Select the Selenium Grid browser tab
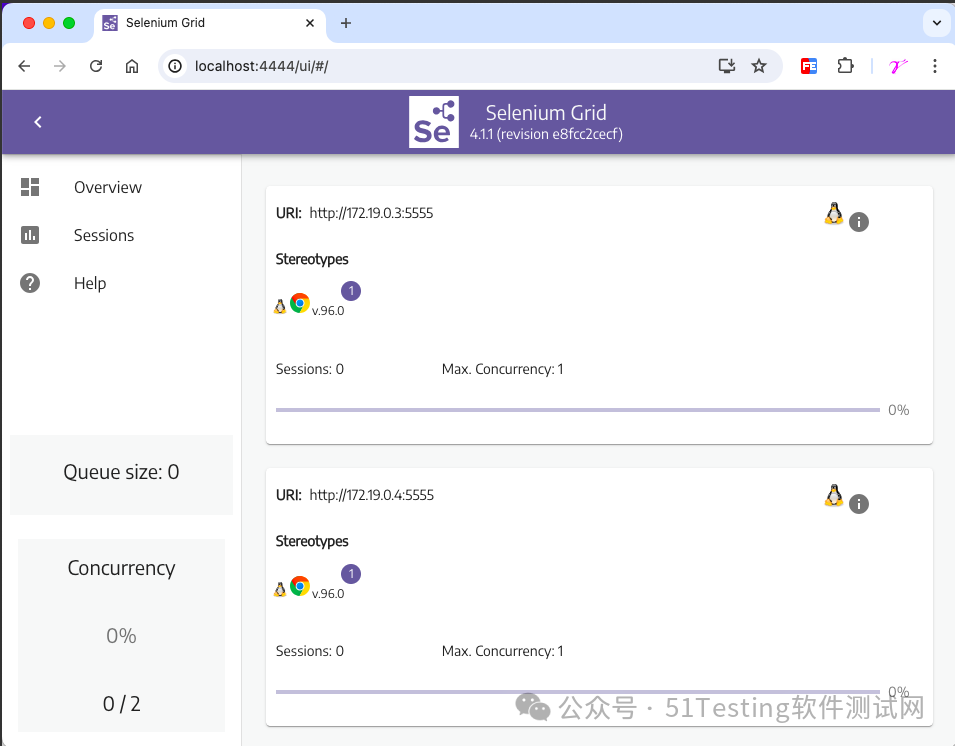 [x=210, y=23]
